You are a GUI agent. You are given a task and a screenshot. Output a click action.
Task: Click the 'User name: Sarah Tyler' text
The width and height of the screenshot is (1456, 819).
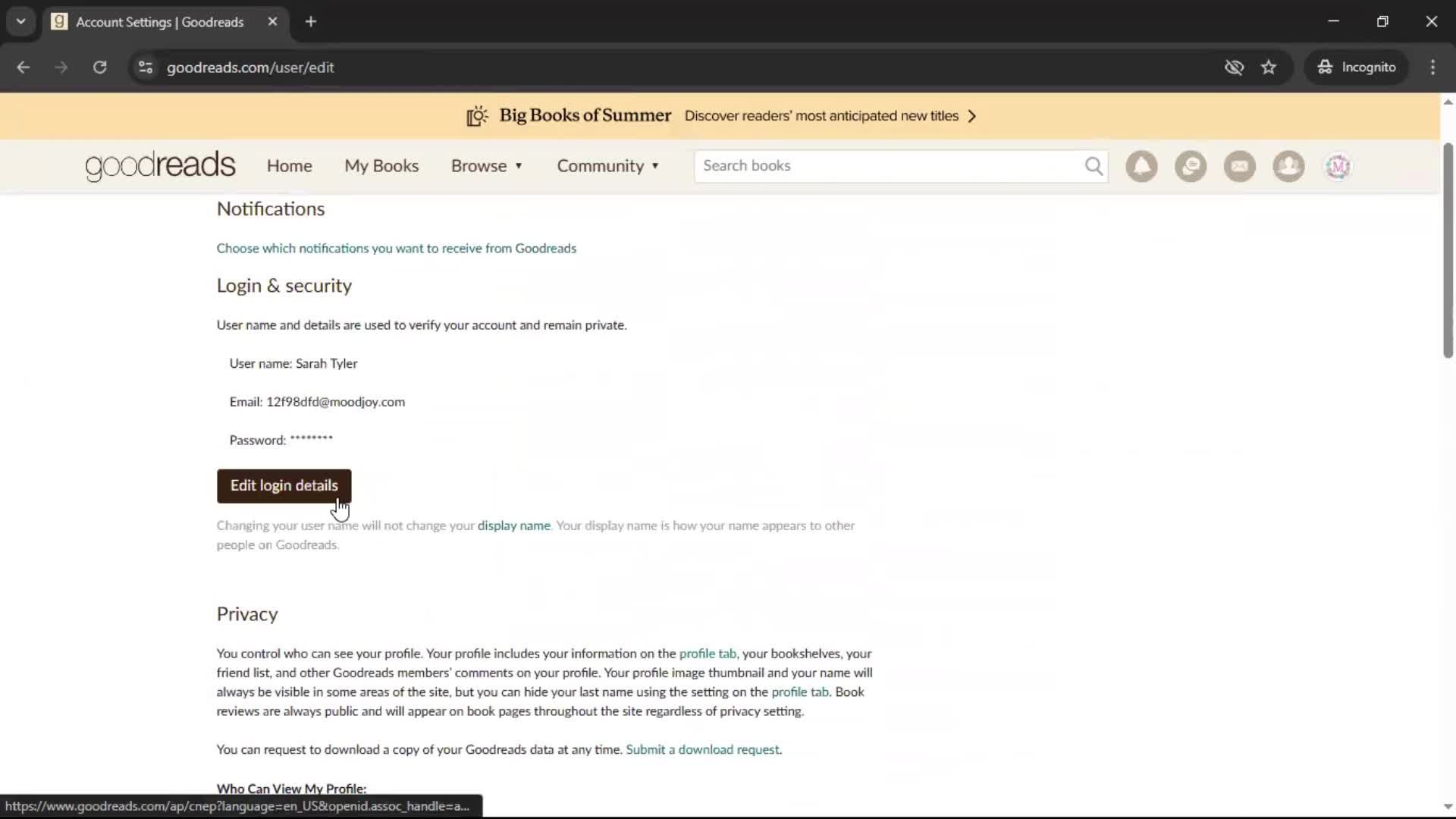tap(293, 364)
